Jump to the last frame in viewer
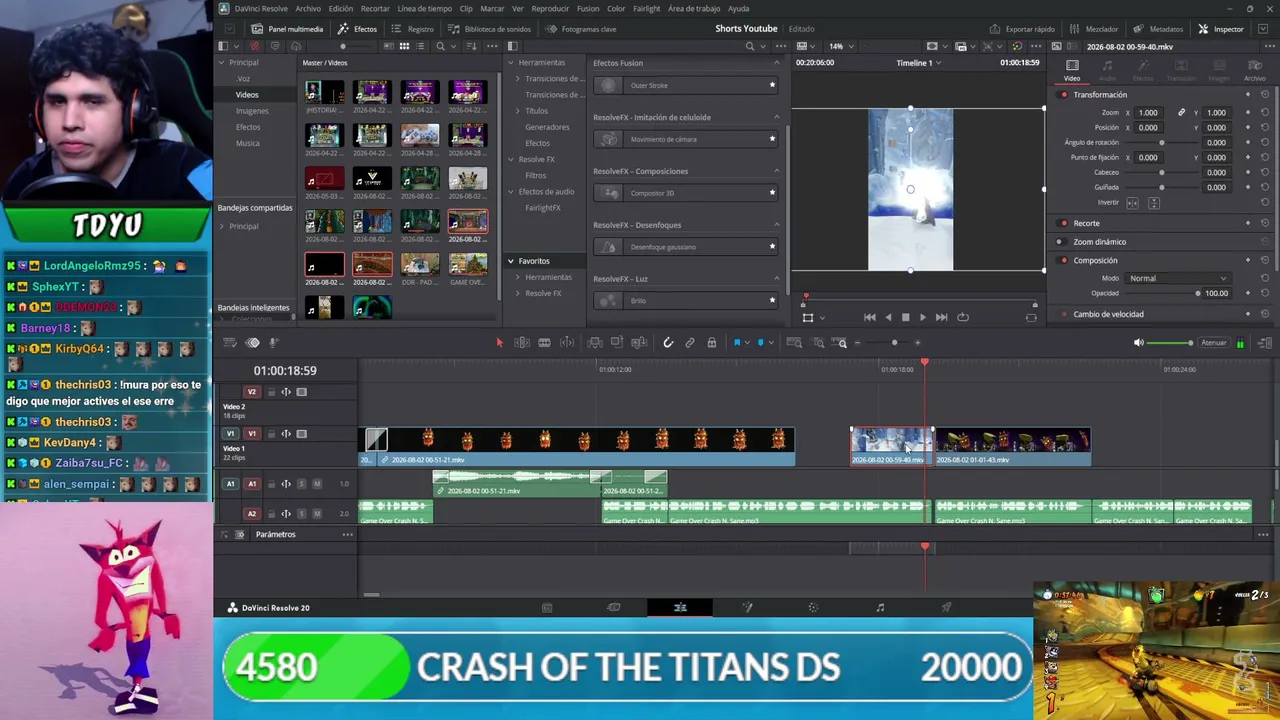 pyautogui.click(x=941, y=317)
